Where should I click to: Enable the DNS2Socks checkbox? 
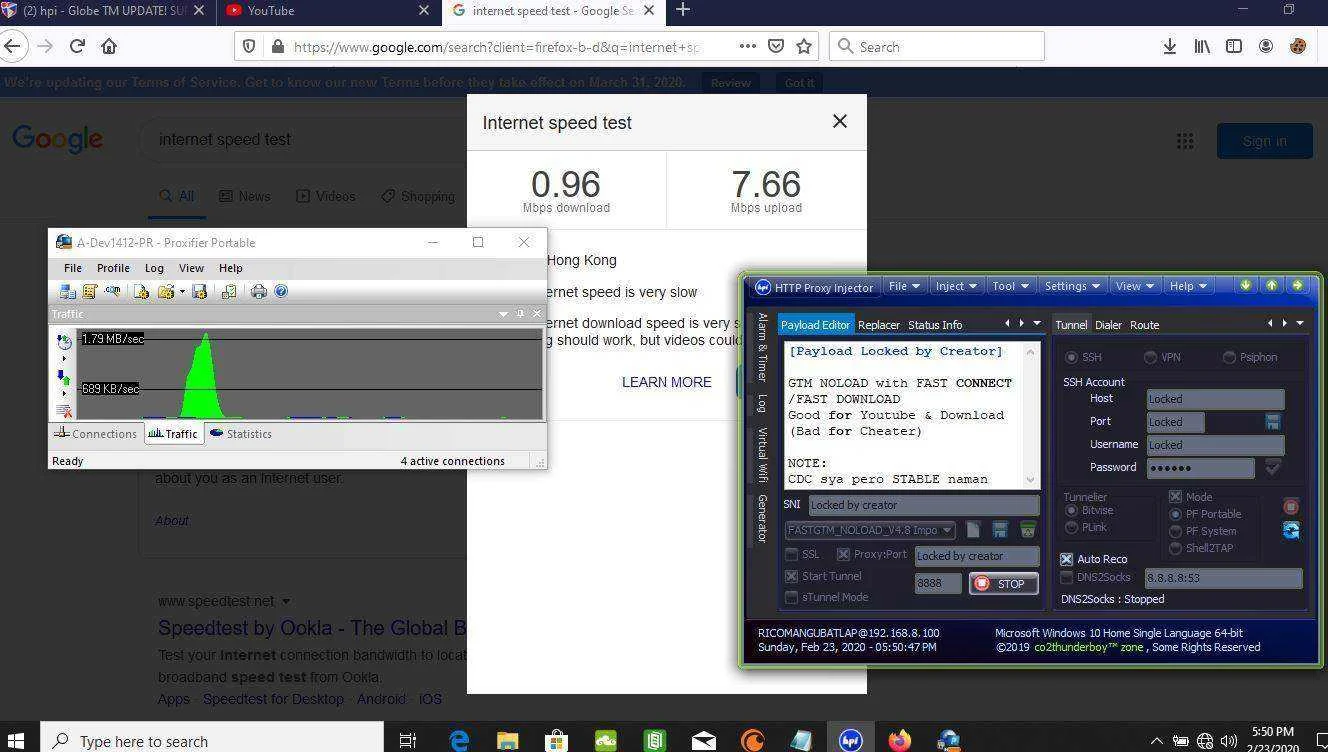(1067, 577)
